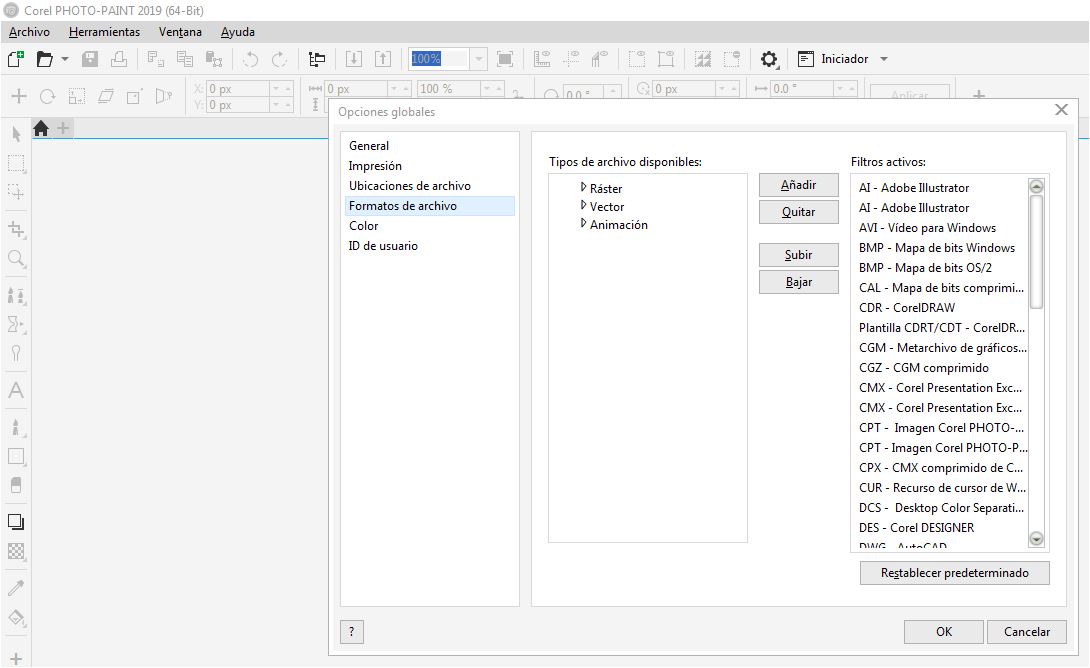Image resolution: width=1090 pixels, height=668 pixels.
Task: Open the zoom level dropdown arrow
Action: point(479,59)
